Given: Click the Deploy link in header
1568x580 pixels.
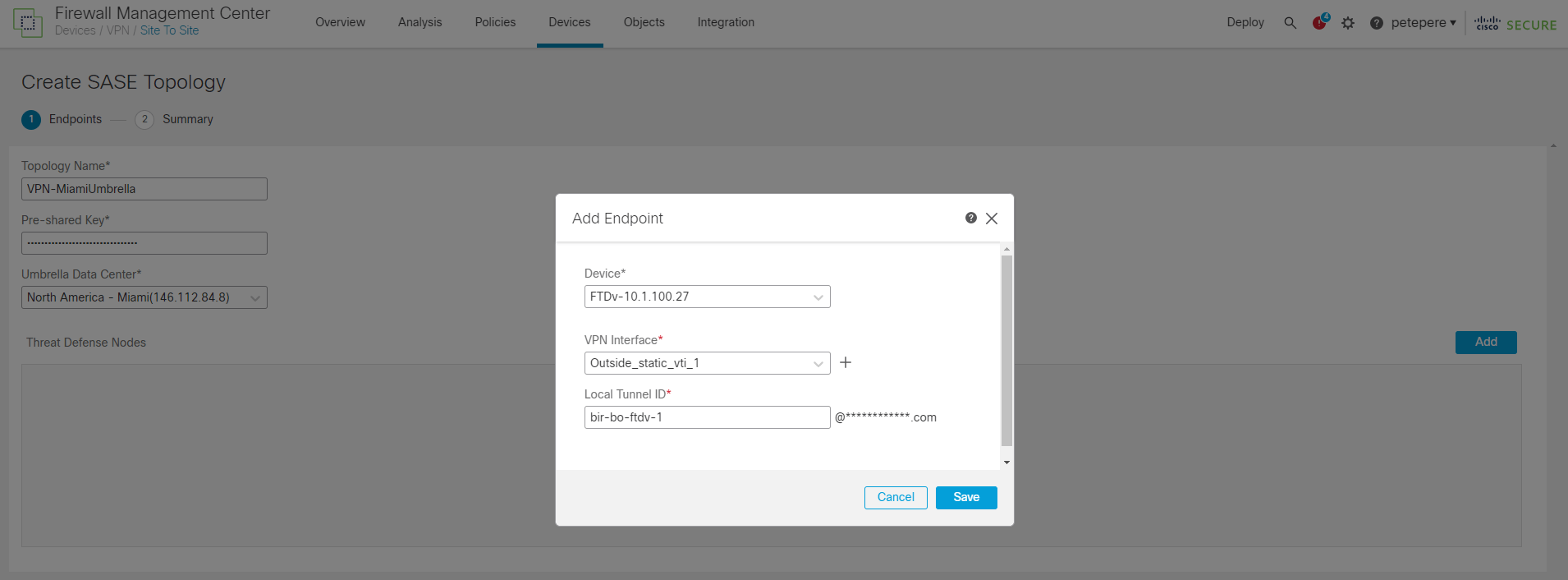Looking at the screenshot, I should coord(1245,22).
